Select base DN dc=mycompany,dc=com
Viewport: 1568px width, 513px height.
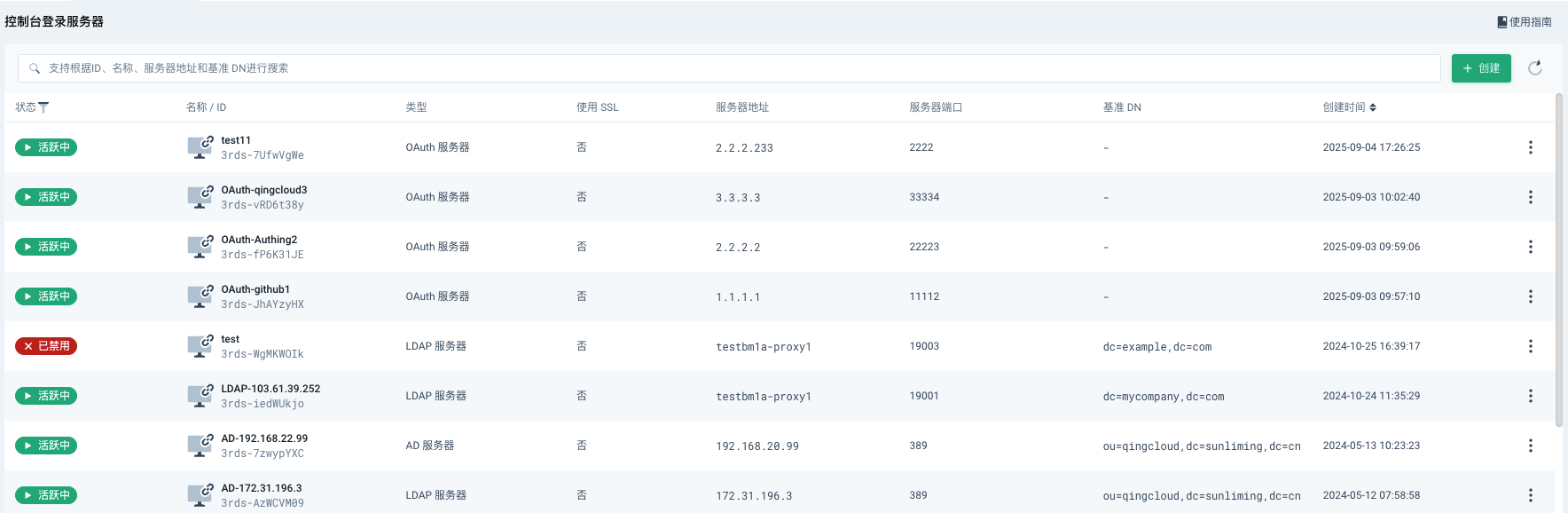tap(1164, 397)
